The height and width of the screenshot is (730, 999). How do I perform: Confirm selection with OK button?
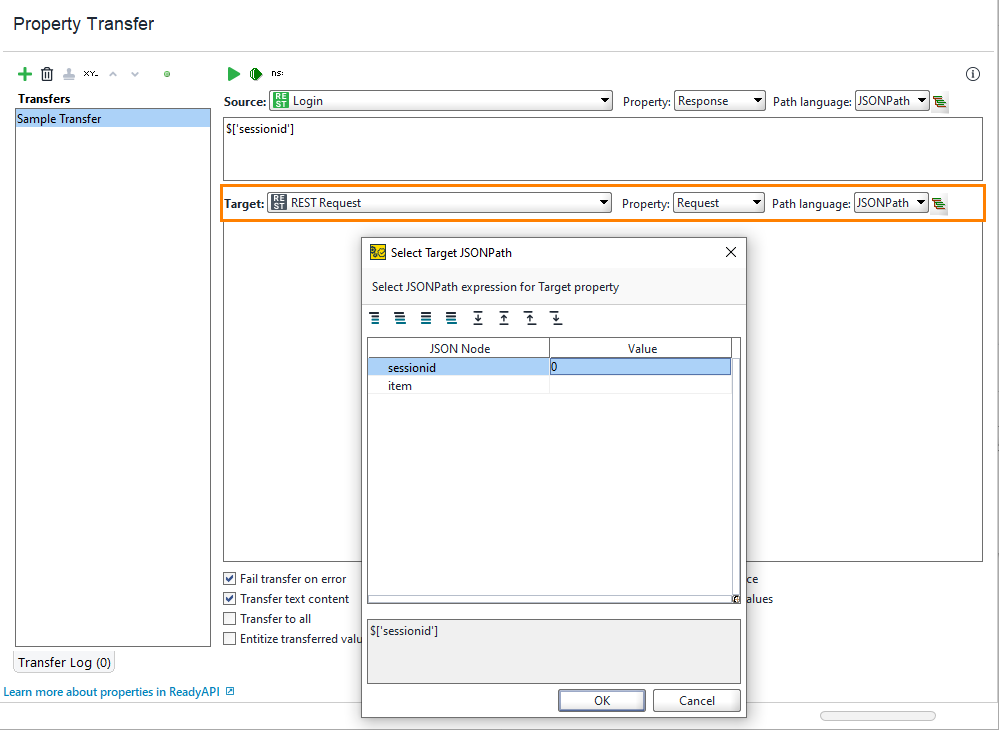pos(601,700)
